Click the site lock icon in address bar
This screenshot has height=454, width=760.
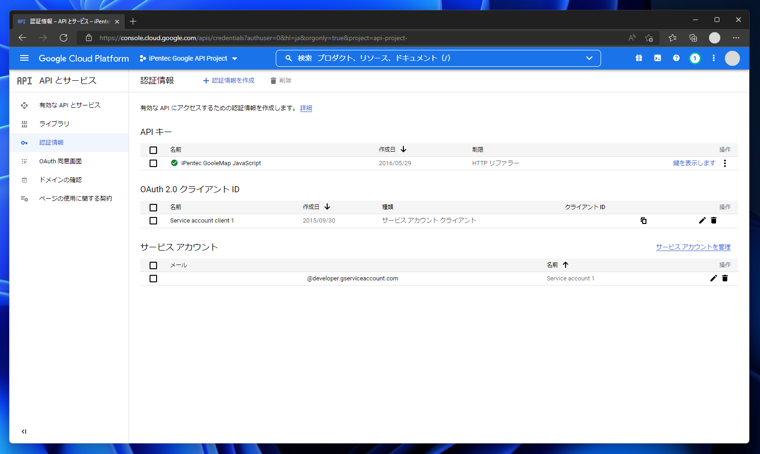click(x=88, y=38)
